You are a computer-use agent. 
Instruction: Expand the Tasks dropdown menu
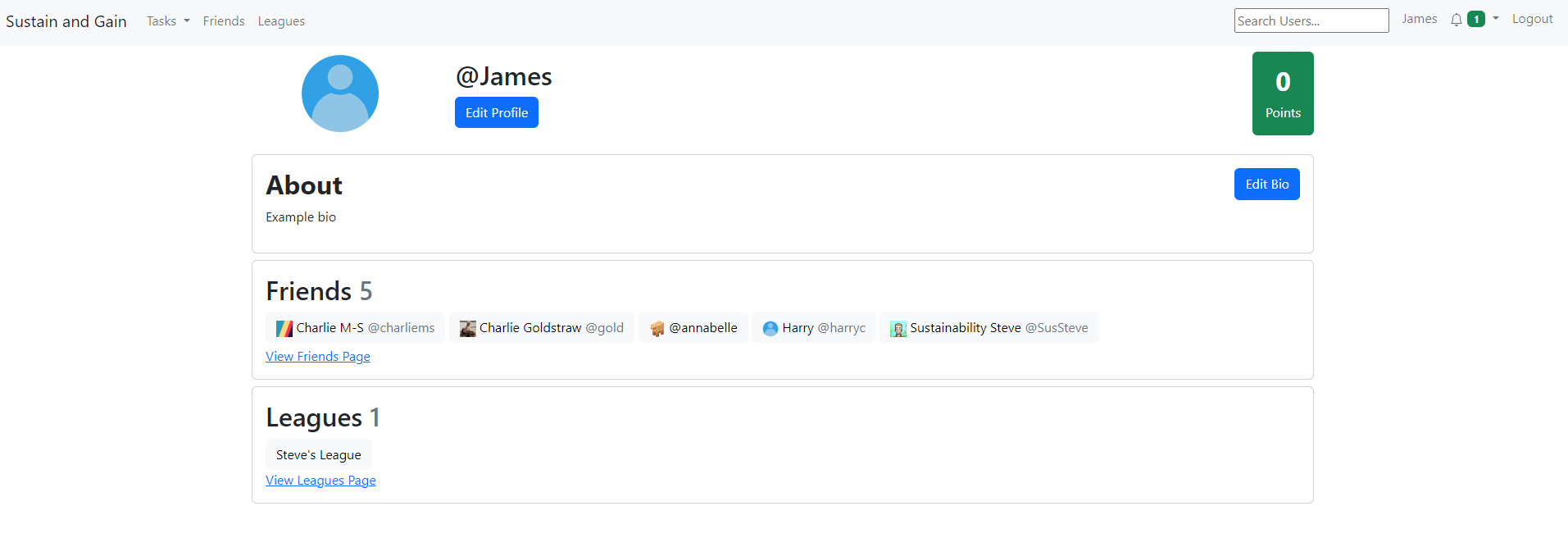tap(167, 21)
